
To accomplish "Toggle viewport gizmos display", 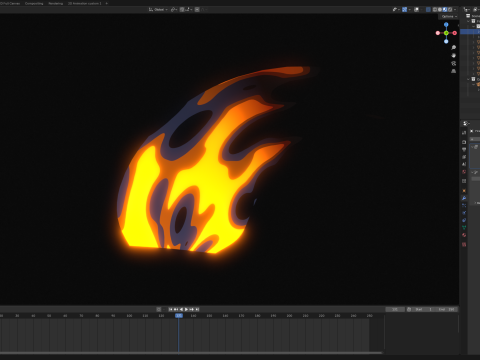I will [404, 10].
